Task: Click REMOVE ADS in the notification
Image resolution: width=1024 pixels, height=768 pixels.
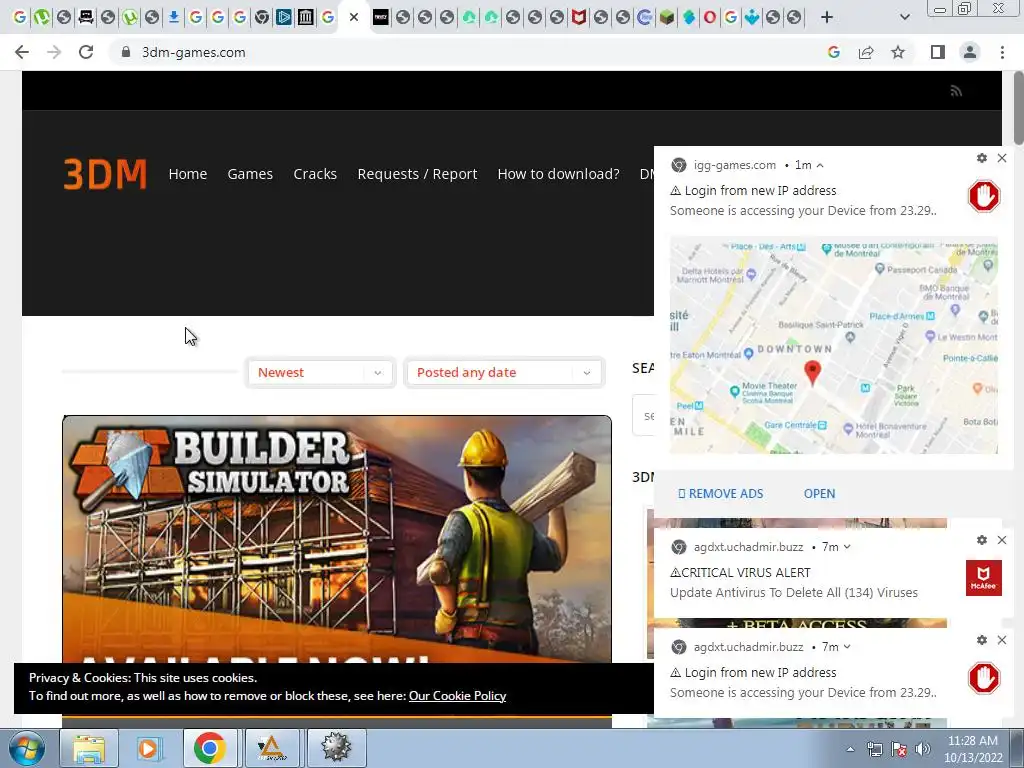Action: 720,494
